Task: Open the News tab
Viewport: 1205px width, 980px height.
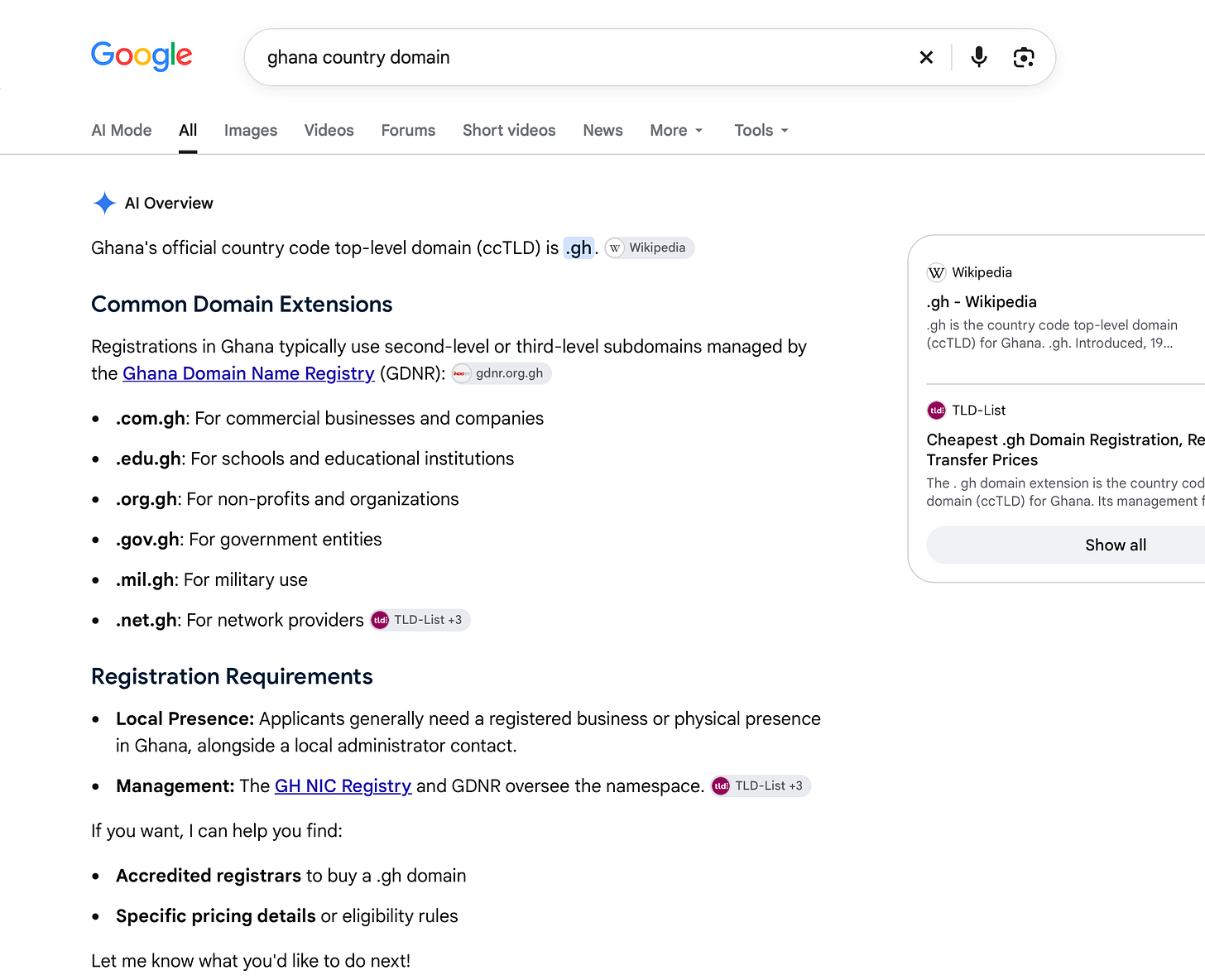Action: pos(602,130)
